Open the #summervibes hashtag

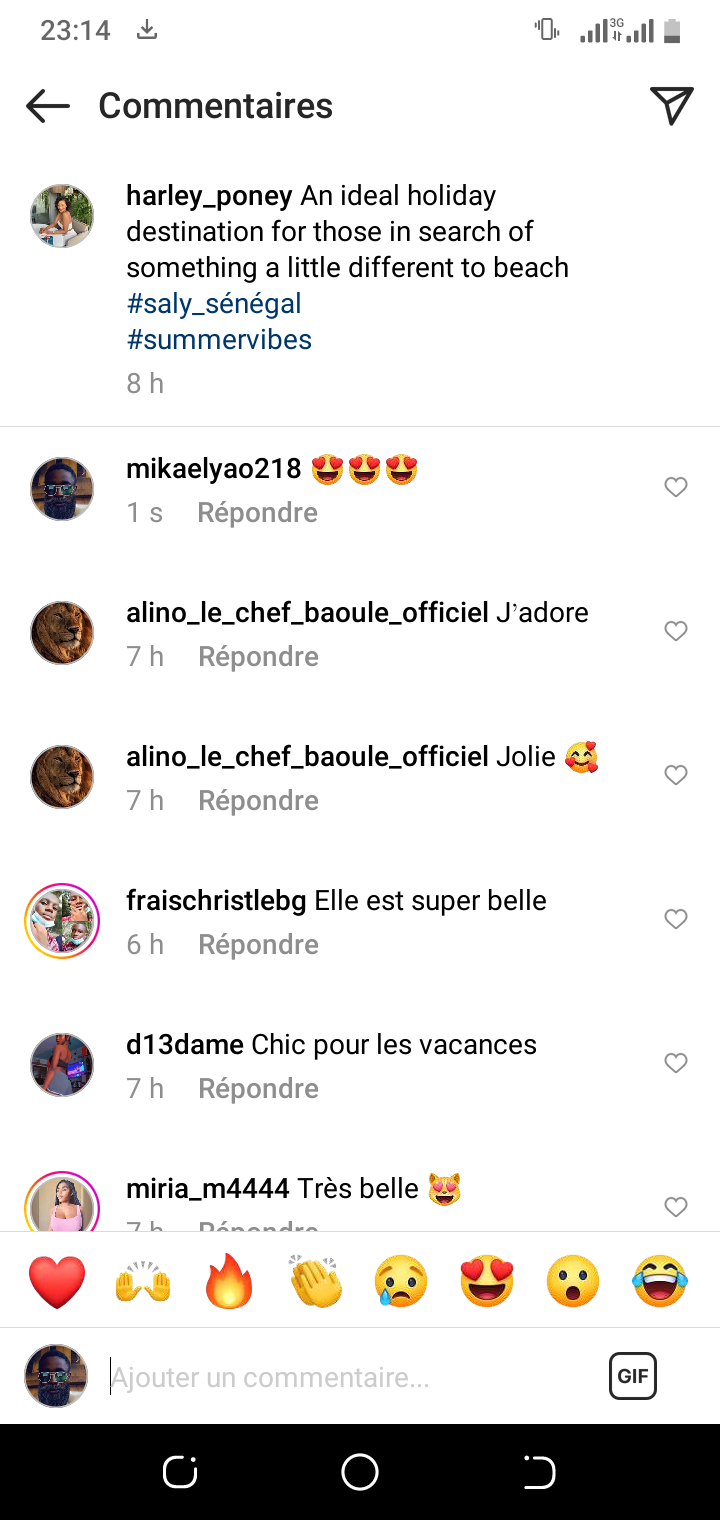tap(219, 340)
